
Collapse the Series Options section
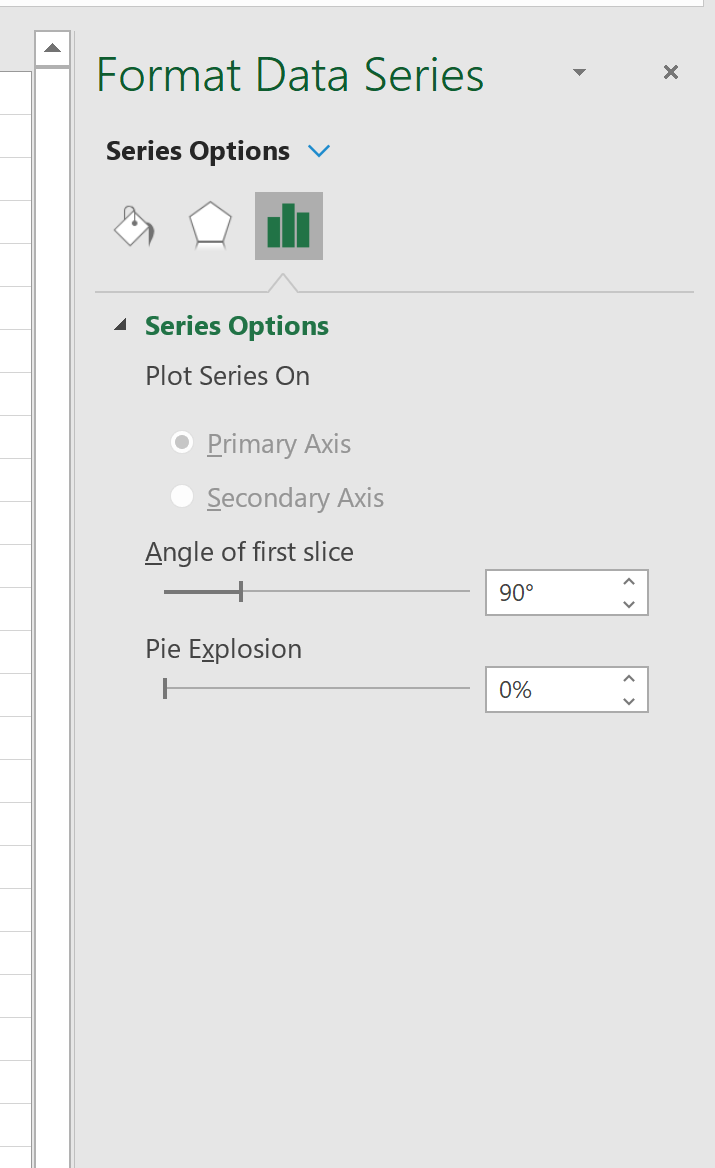coord(120,324)
